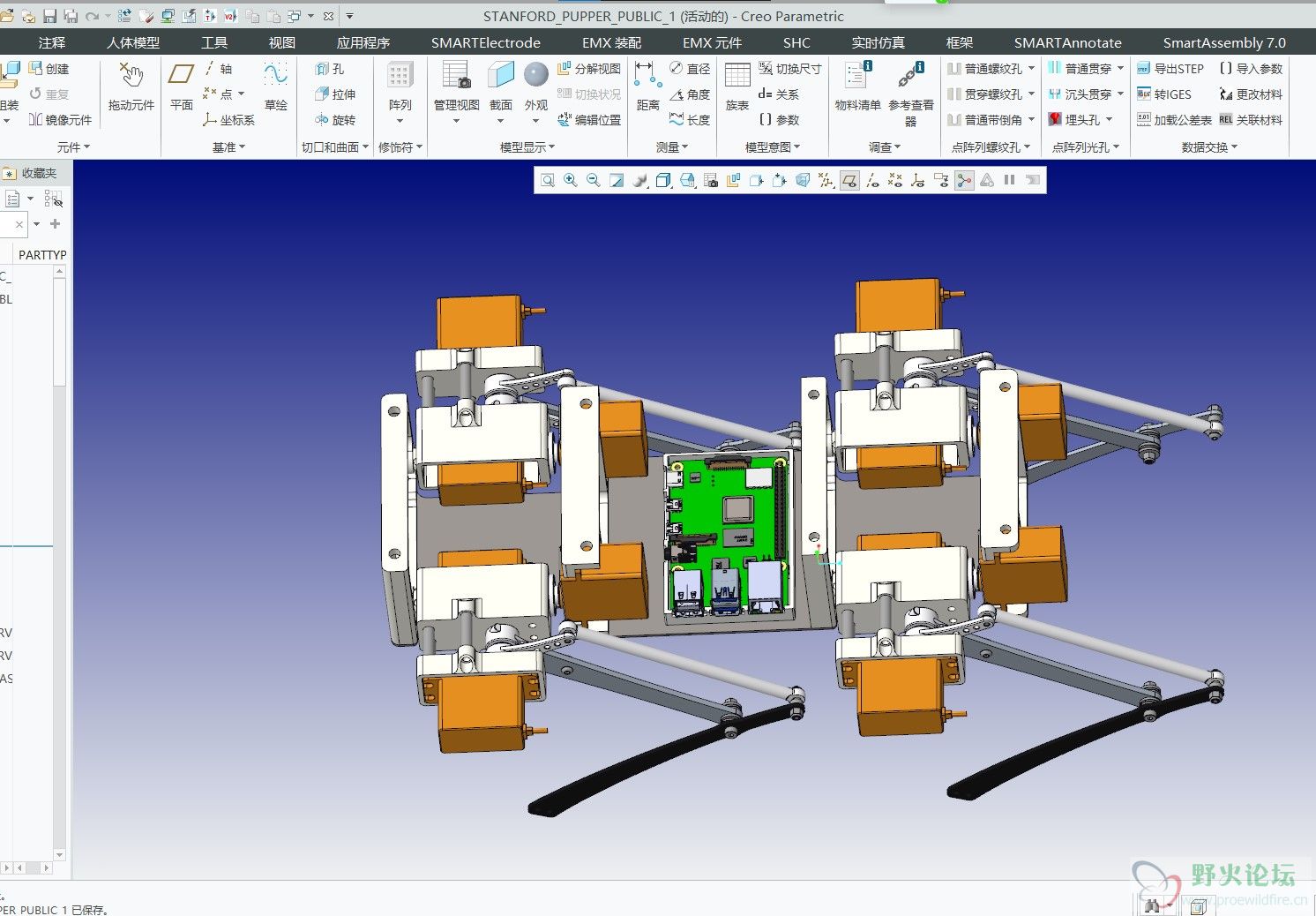Click the Hole (孔) tool
Viewport: 1316px width, 916px height.
coord(330,69)
